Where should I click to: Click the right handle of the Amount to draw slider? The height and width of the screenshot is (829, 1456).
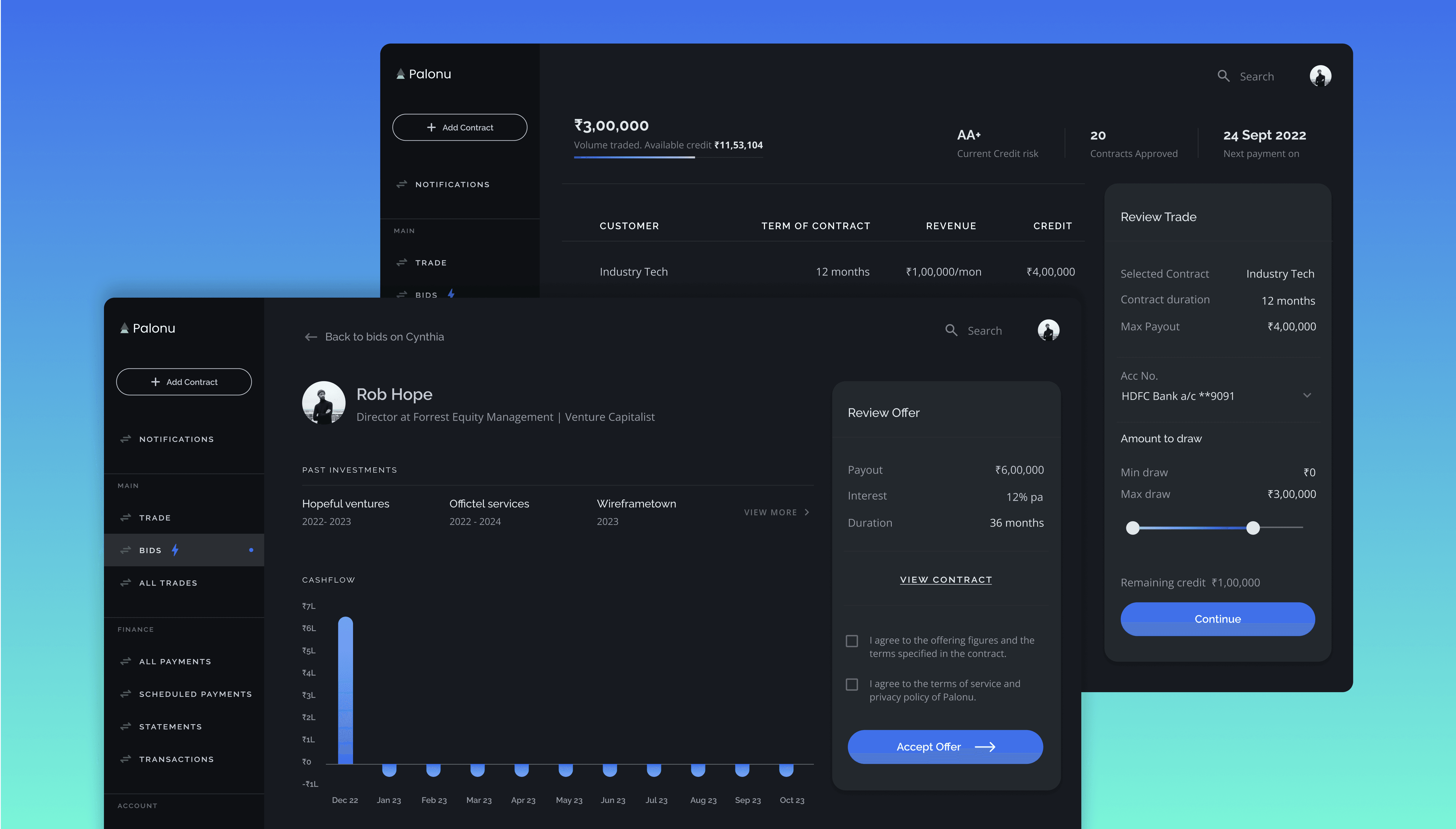1253,528
